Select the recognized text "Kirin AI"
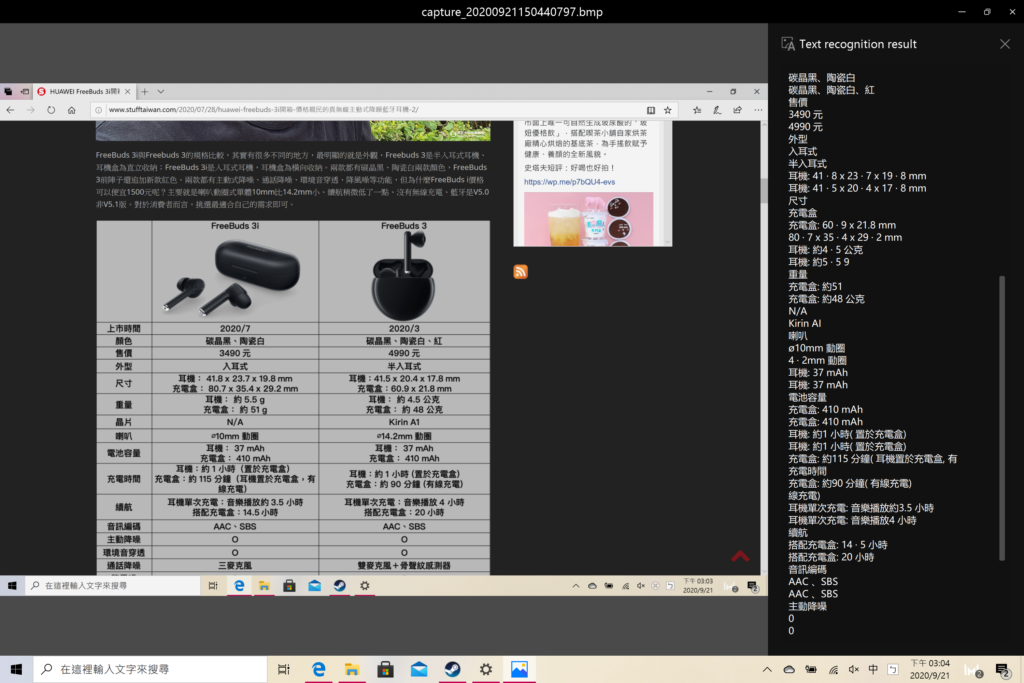Image resolution: width=1024 pixels, height=683 pixels. (x=805, y=324)
